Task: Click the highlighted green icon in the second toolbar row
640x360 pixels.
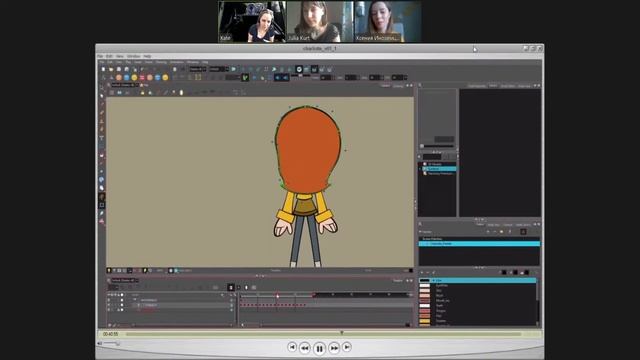Action: click(245, 77)
